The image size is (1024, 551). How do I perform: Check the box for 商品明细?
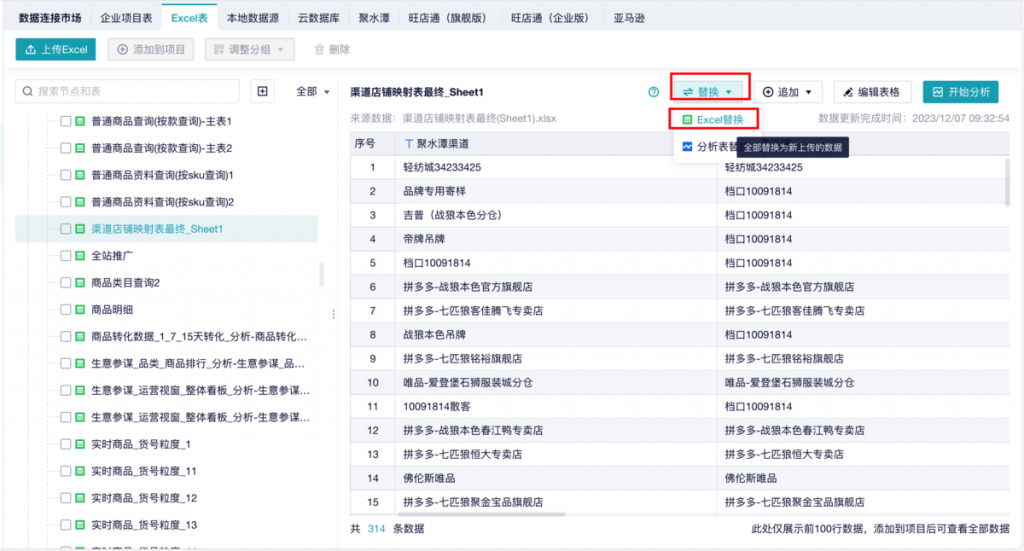pos(66,310)
